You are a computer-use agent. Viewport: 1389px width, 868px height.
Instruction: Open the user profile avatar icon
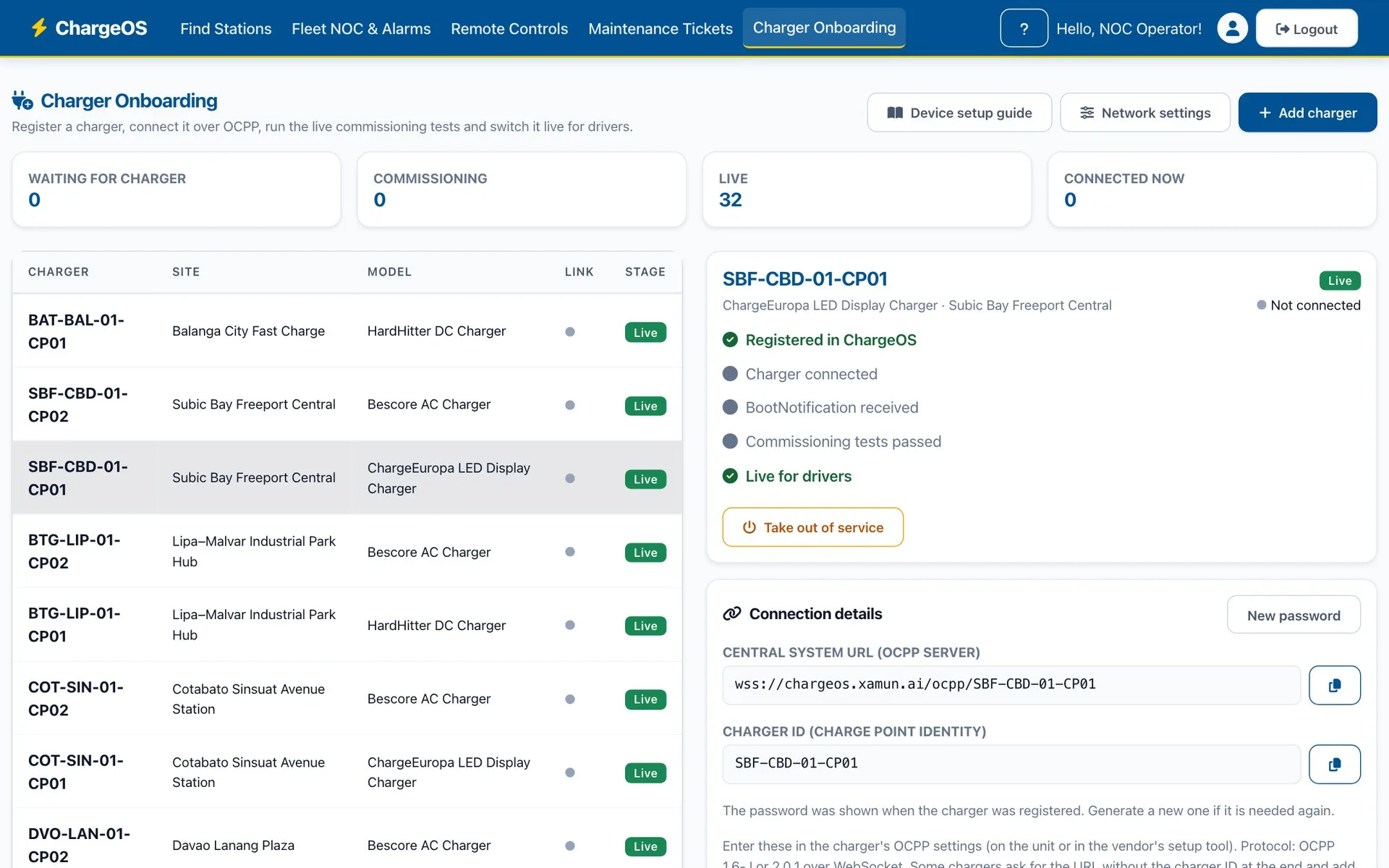1232,28
